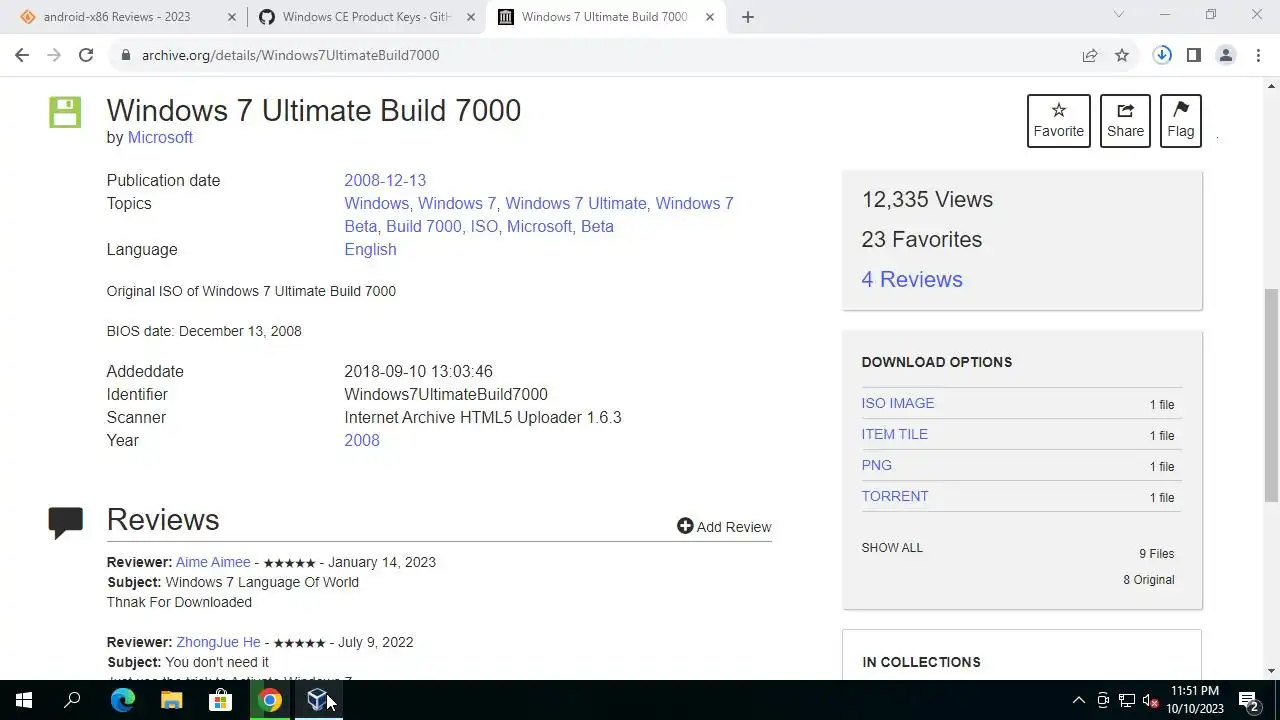
Task: Toggle the Chrome side panel icon
Action: [1193, 55]
